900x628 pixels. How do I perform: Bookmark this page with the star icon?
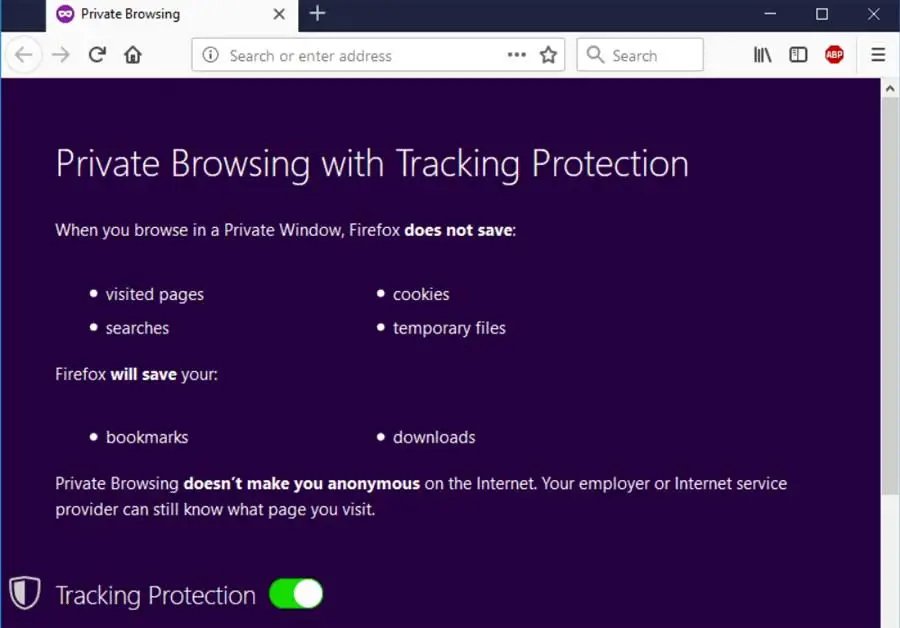[548, 55]
